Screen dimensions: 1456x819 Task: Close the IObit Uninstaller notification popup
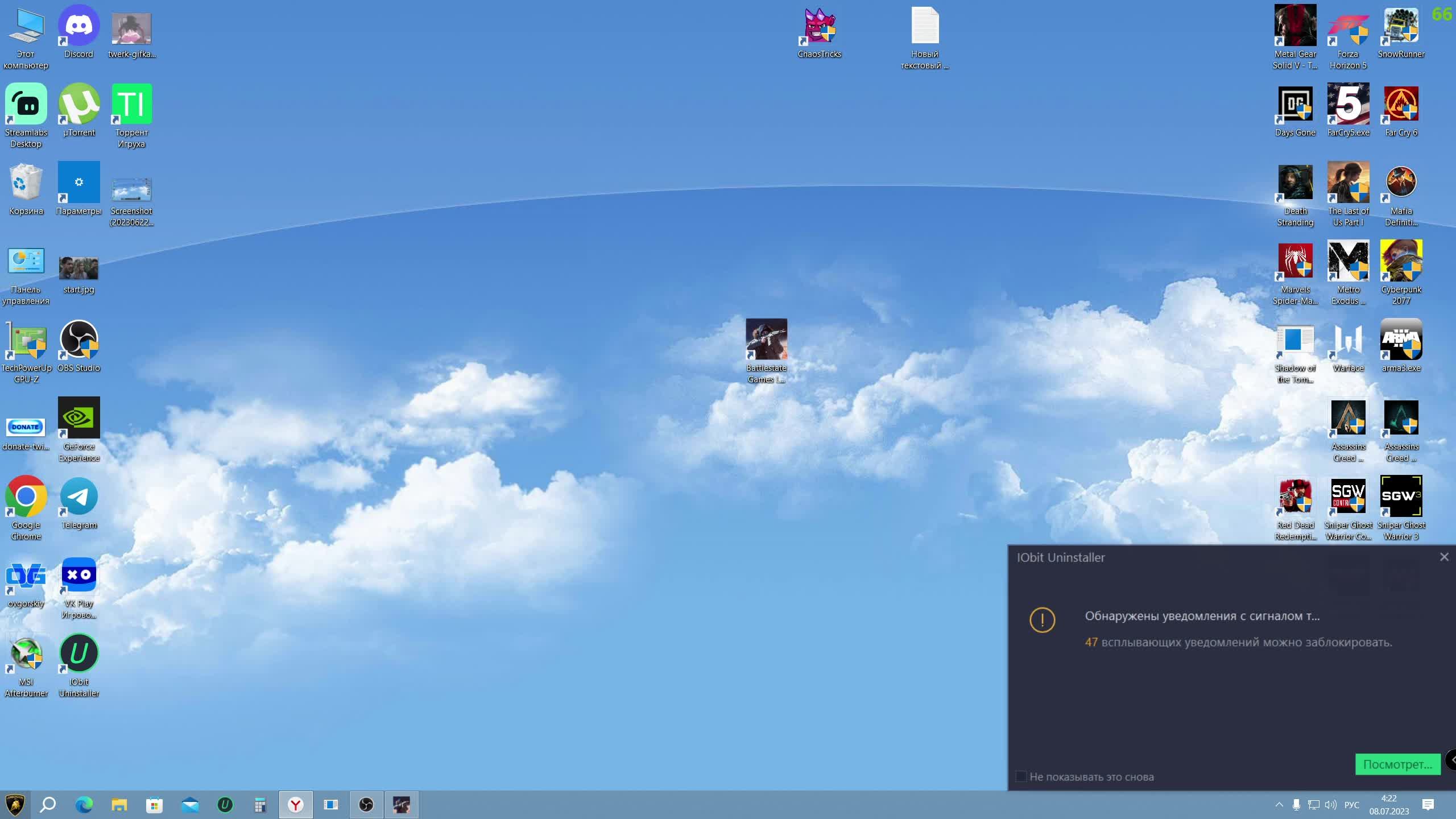click(x=1444, y=557)
